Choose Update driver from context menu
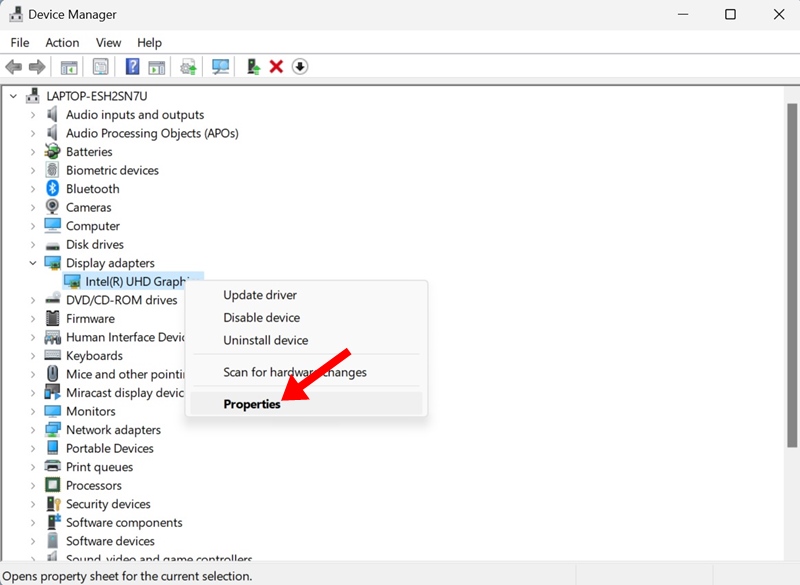 click(x=306, y=295)
